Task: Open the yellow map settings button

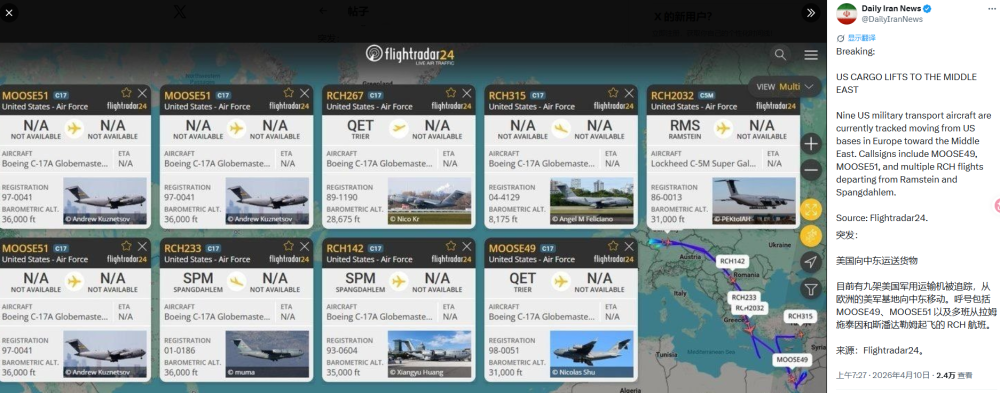Action: click(811, 236)
